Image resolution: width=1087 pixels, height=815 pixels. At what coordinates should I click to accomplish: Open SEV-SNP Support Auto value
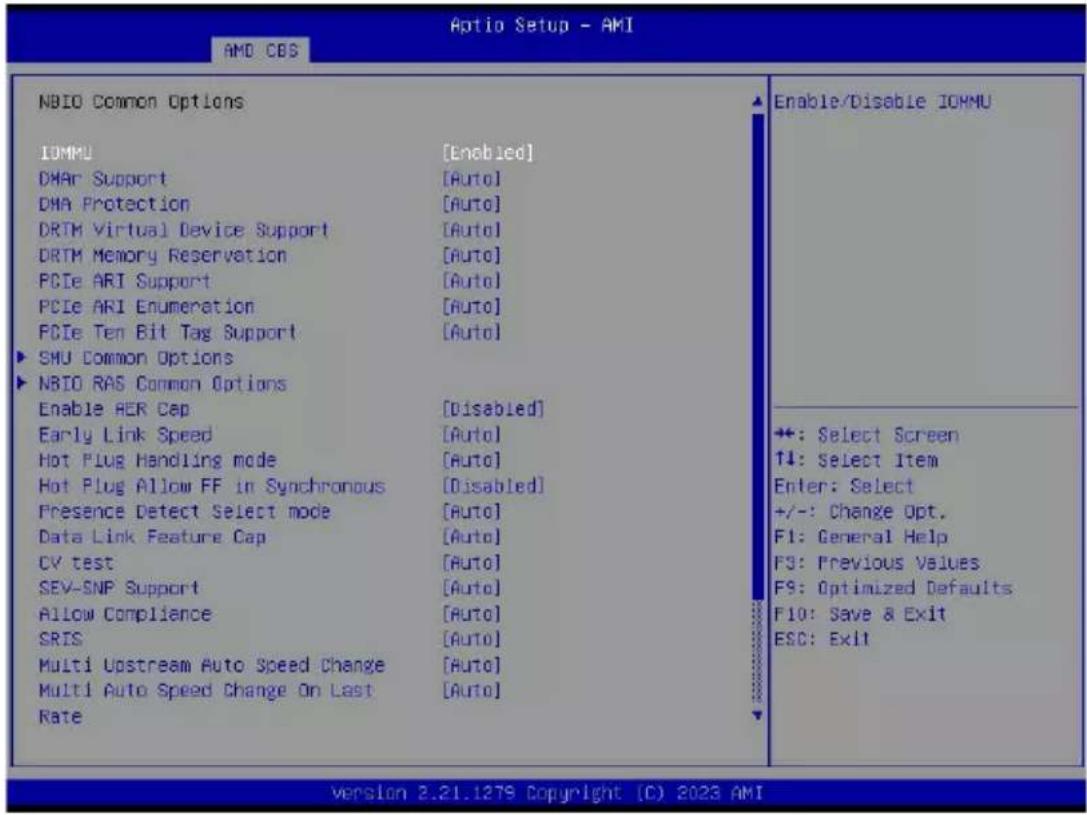pyautogui.click(x=471, y=589)
